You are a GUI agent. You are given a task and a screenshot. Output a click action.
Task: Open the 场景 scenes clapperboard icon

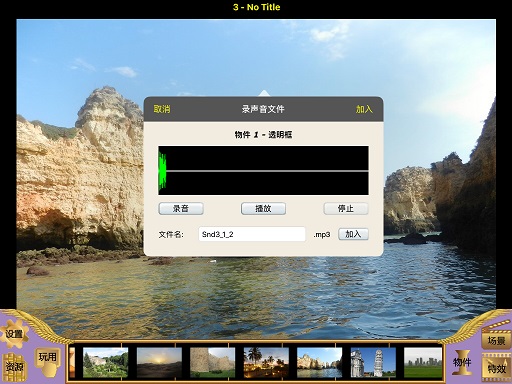click(496, 338)
